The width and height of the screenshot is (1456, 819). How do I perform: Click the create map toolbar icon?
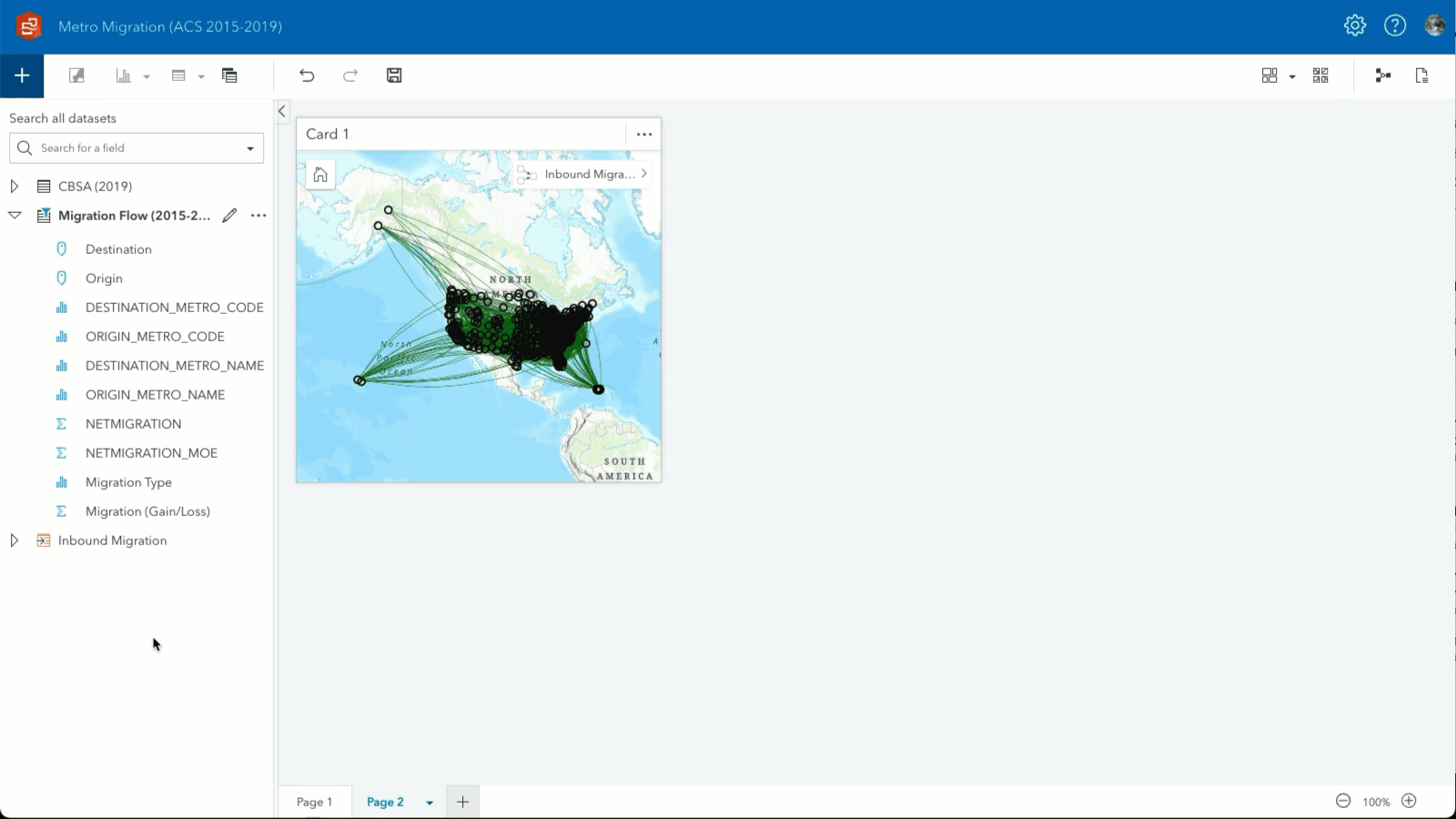[76, 76]
